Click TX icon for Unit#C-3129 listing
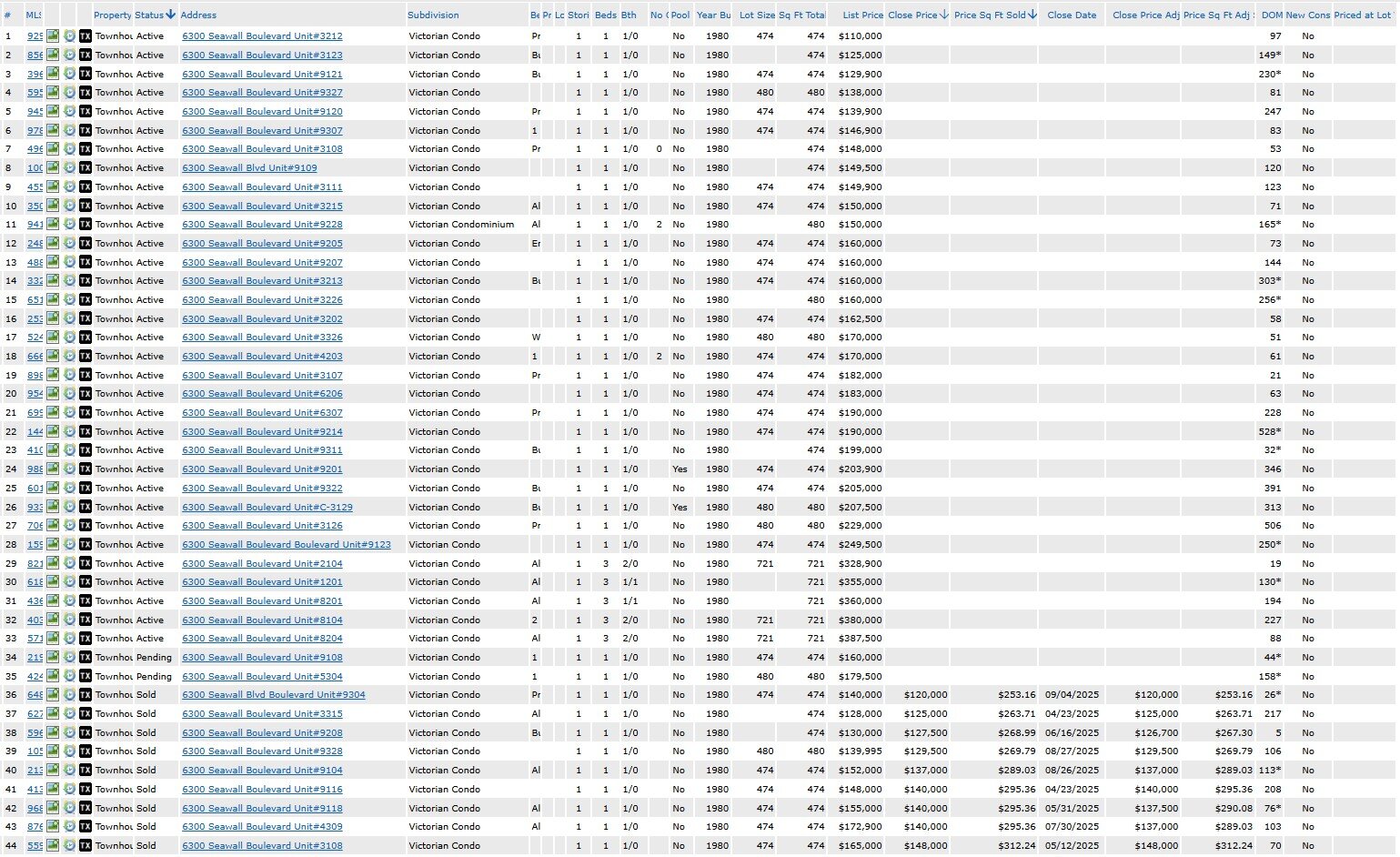The height and width of the screenshot is (857, 1400). pyautogui.click(x=86, y=507)
